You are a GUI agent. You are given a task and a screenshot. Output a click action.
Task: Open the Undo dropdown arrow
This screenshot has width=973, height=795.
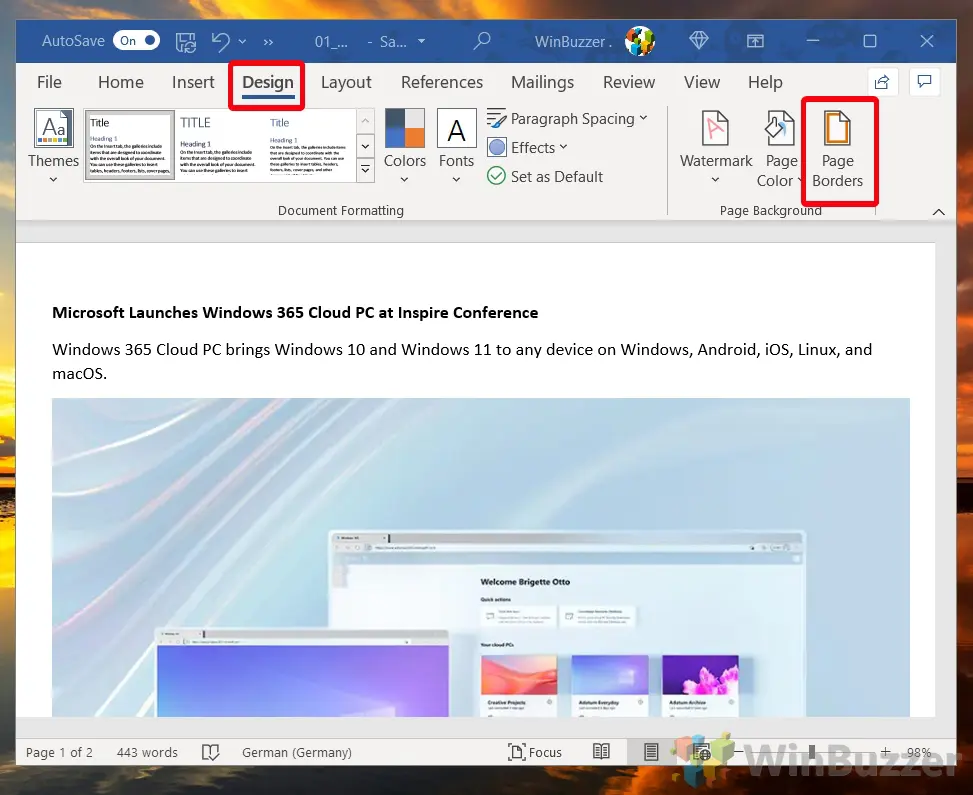tap(241, 41)
